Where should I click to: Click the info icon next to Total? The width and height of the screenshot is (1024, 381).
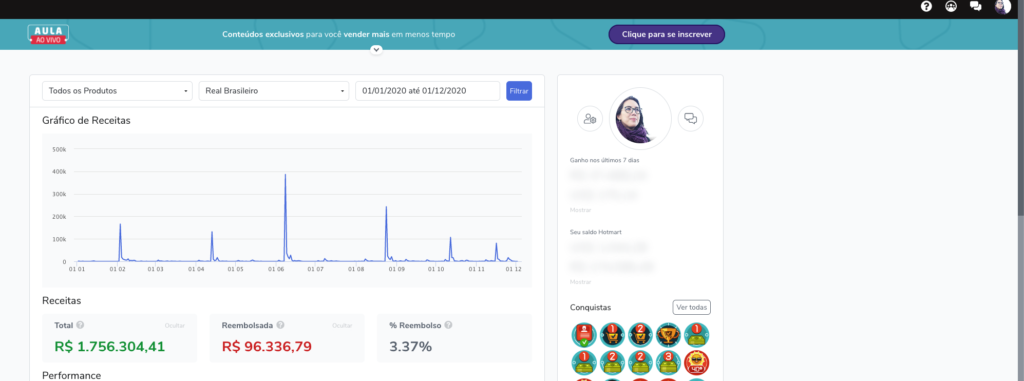pos(80,325)
